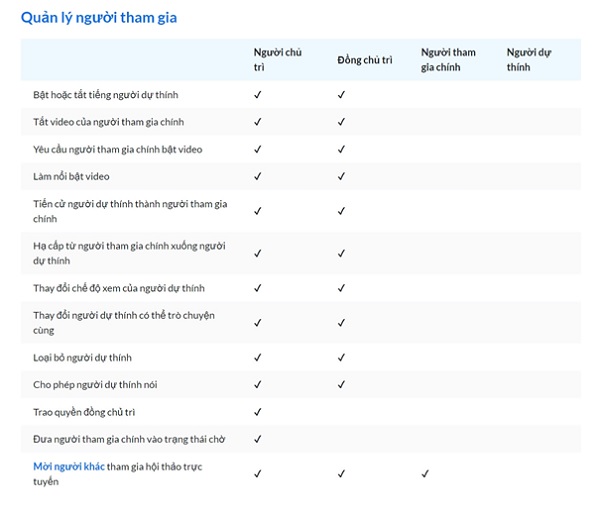
Task: Select the "Yêu cầu người tham gia chính bật video" label
Action: pyautogui.click(x=118, y=149)
